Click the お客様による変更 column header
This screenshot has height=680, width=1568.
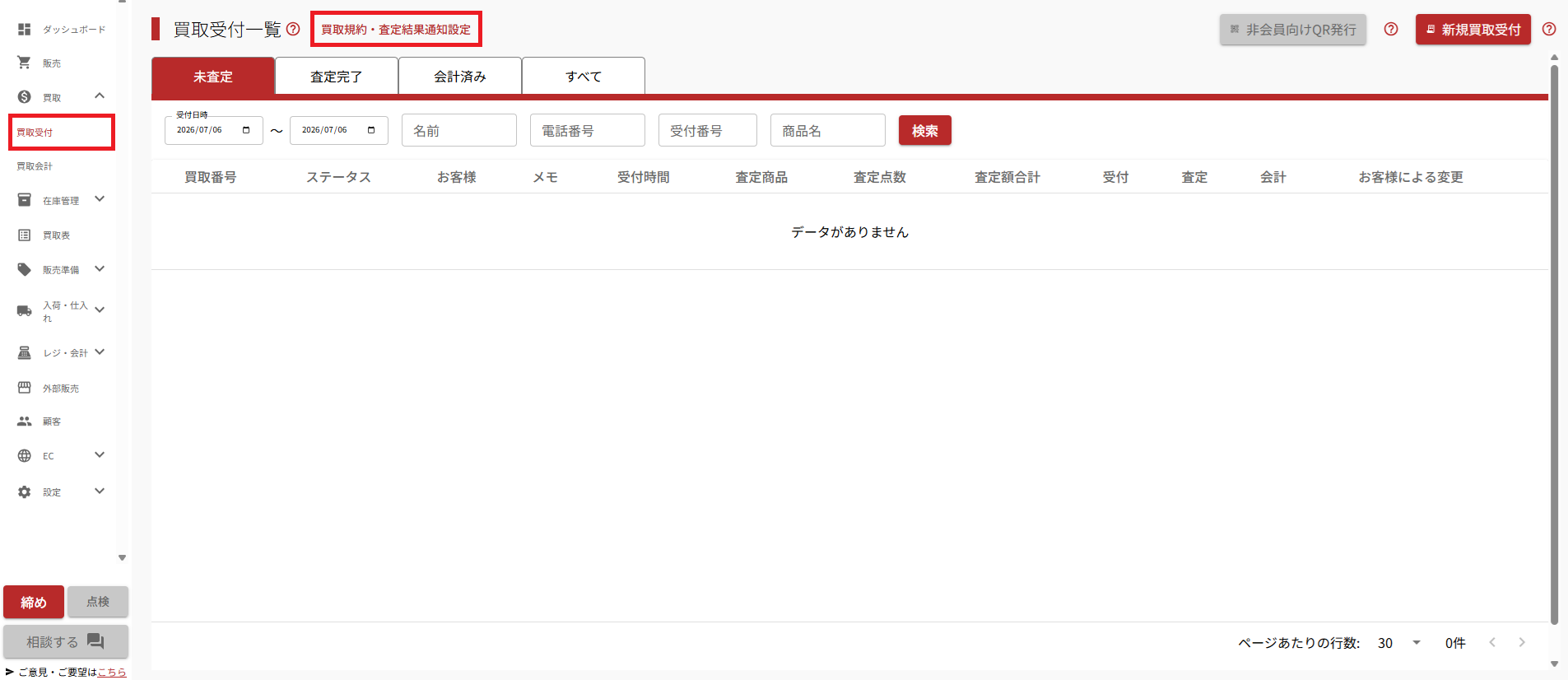[1411, 177]
